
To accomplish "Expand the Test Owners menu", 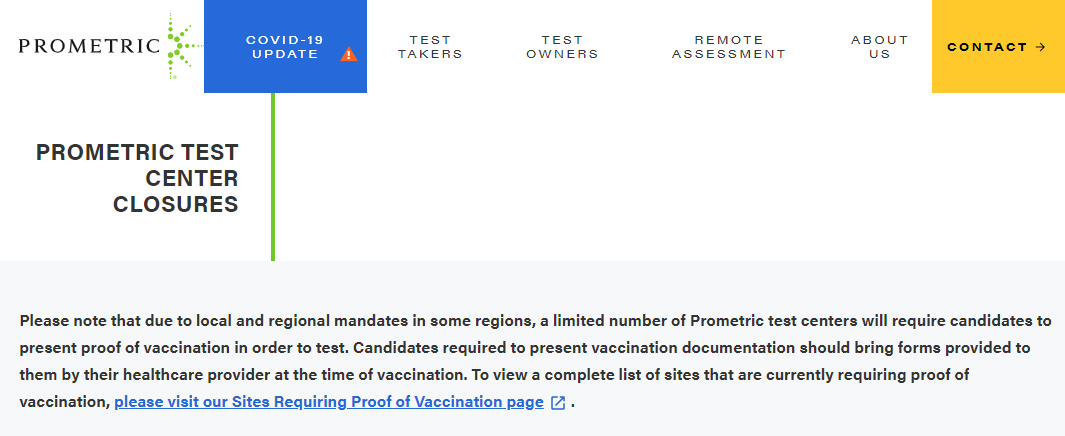I will pyautogui.click(x=562, y=47).
